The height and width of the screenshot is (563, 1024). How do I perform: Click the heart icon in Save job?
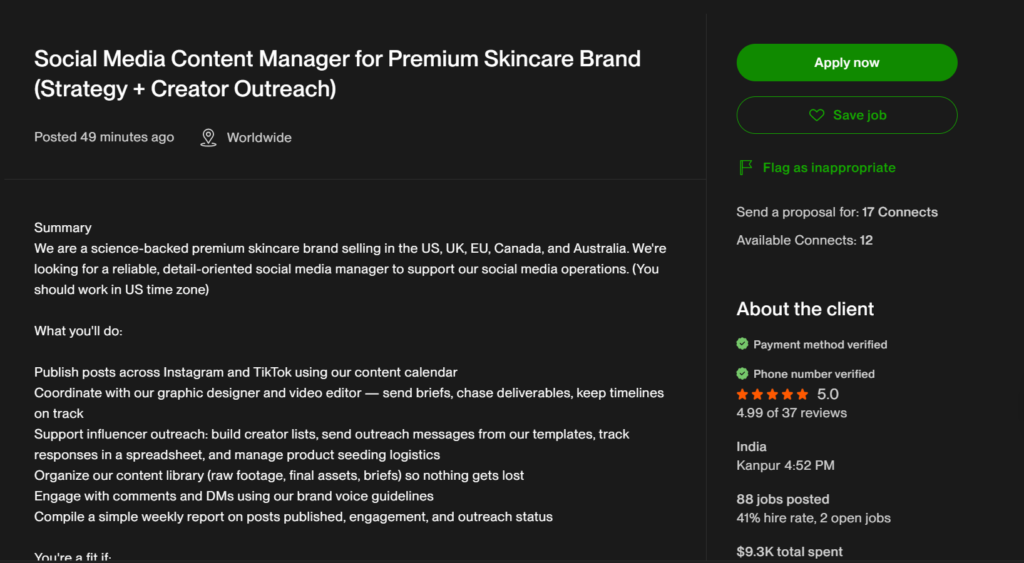[816, 115]
